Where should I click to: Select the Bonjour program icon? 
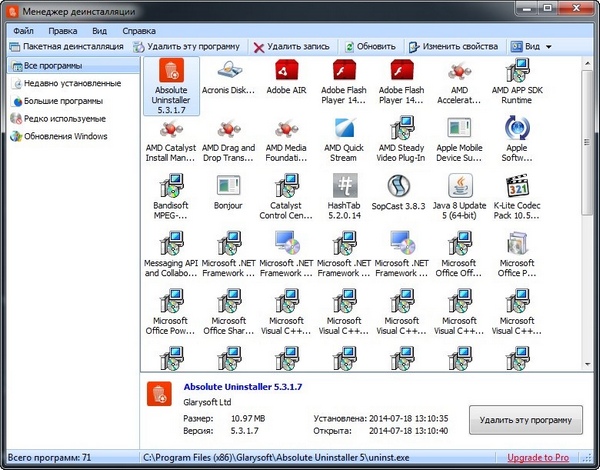[229, 187]
